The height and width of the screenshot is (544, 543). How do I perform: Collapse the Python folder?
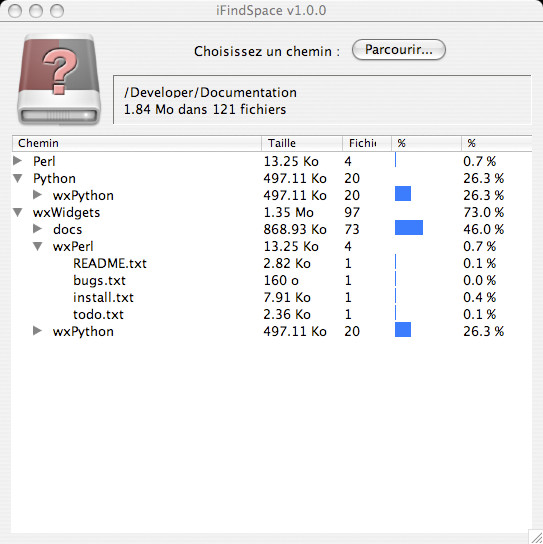click(17, 178)
